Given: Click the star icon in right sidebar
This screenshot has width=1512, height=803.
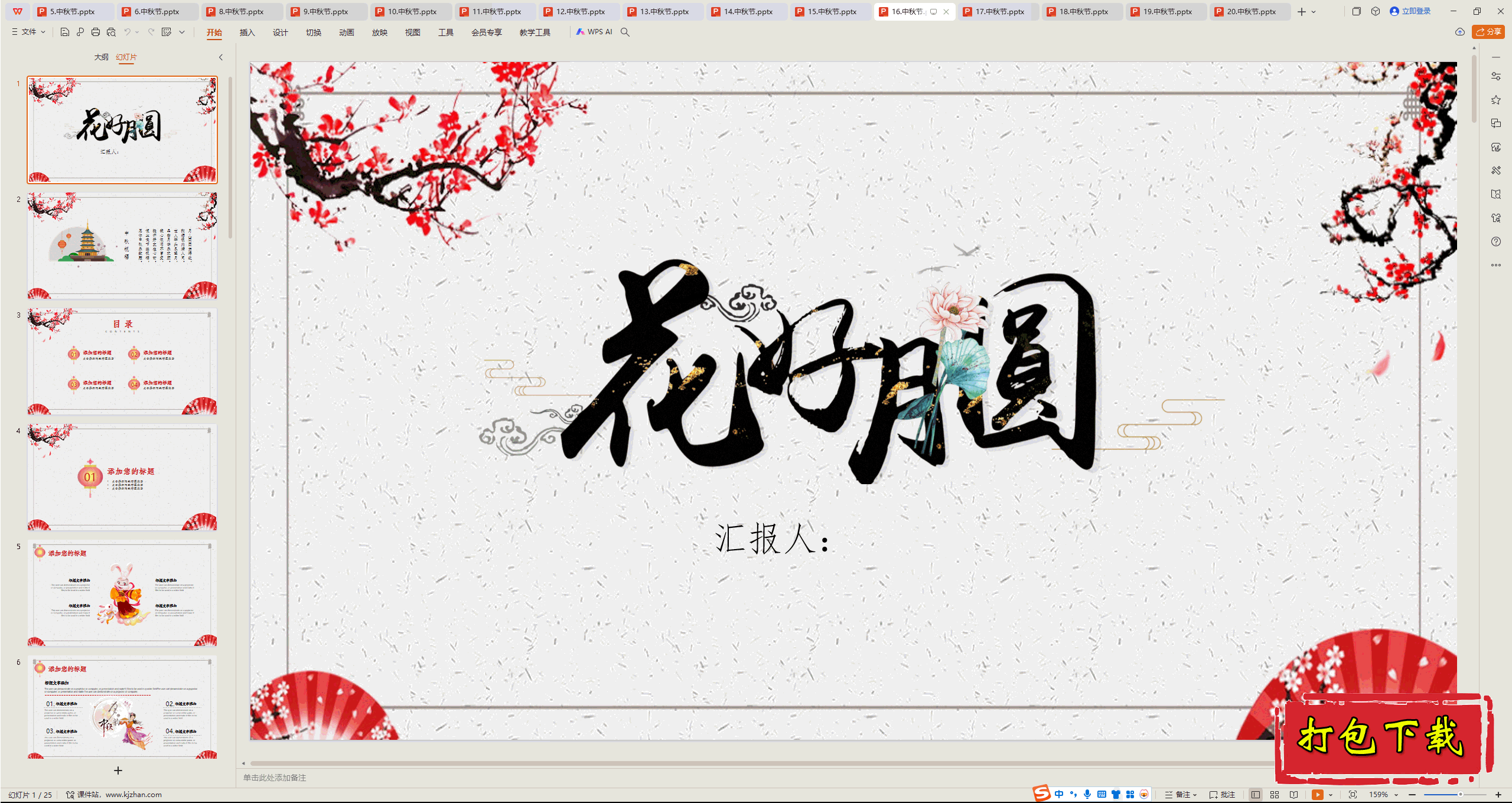Looking at the screenshot, I should coord(1496,100).
